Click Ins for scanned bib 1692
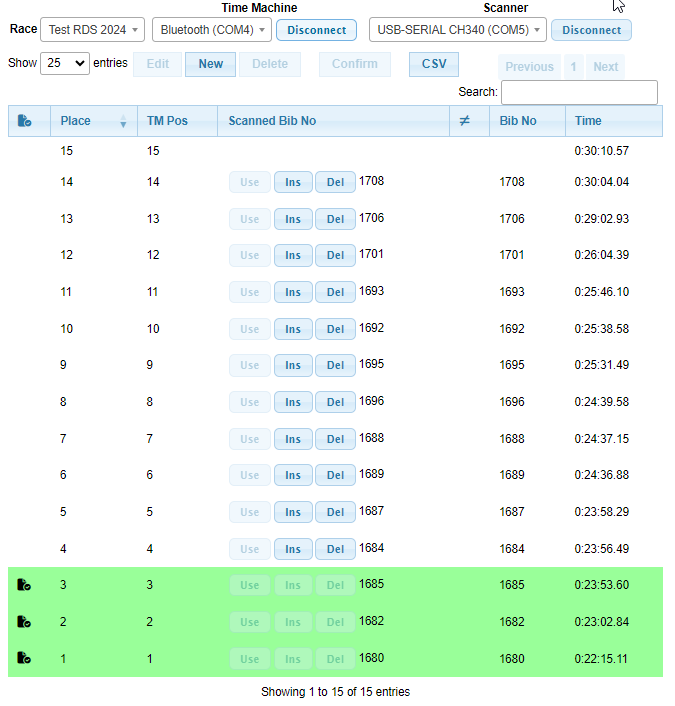This screenshot has width=675, height=706. 293,329
